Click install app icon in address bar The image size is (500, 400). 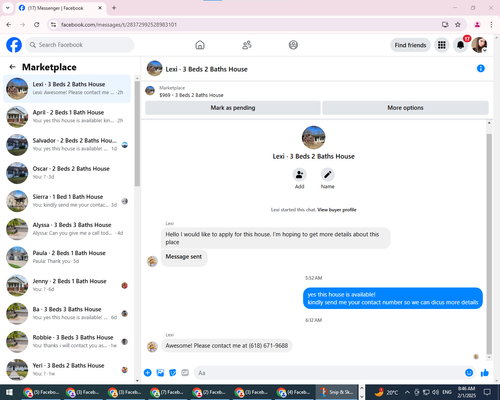[x=445, y=25]
